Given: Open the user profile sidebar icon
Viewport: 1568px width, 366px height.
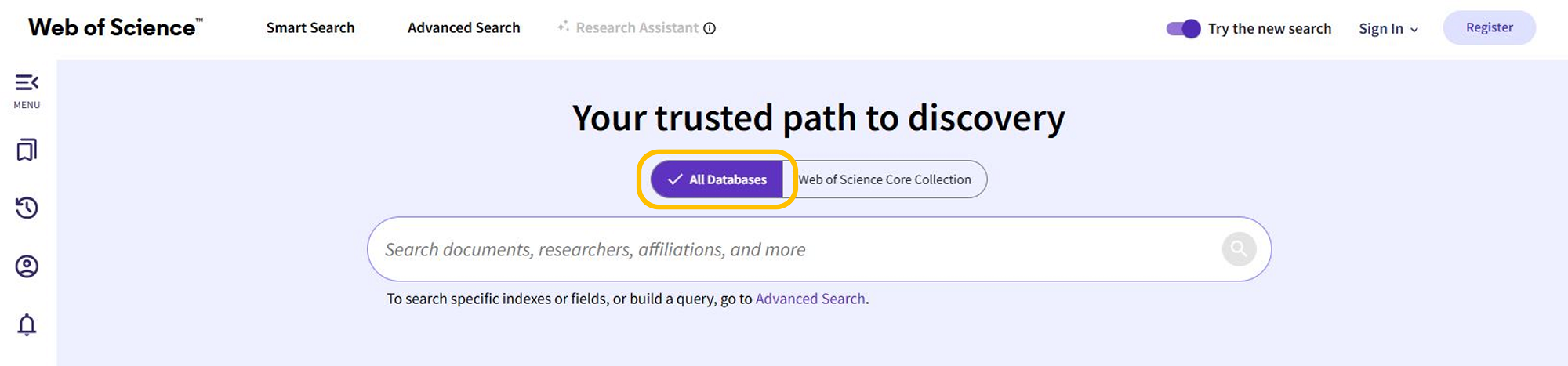Looking at the screenshot, I should pyautogui.click(x=27, y=266).
